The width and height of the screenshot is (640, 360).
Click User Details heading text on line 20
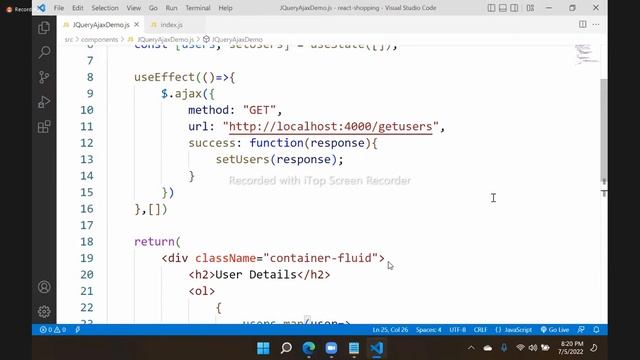coord(256,274)
